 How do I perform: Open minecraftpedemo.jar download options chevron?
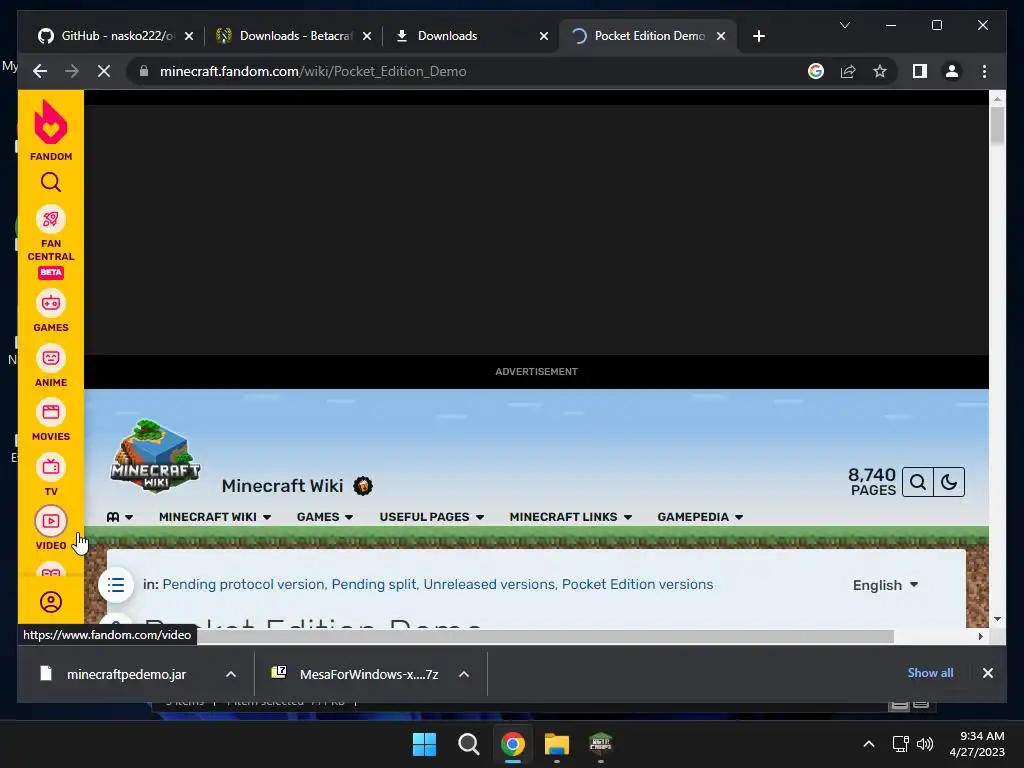pyautogui.click(x=231, y=674)
